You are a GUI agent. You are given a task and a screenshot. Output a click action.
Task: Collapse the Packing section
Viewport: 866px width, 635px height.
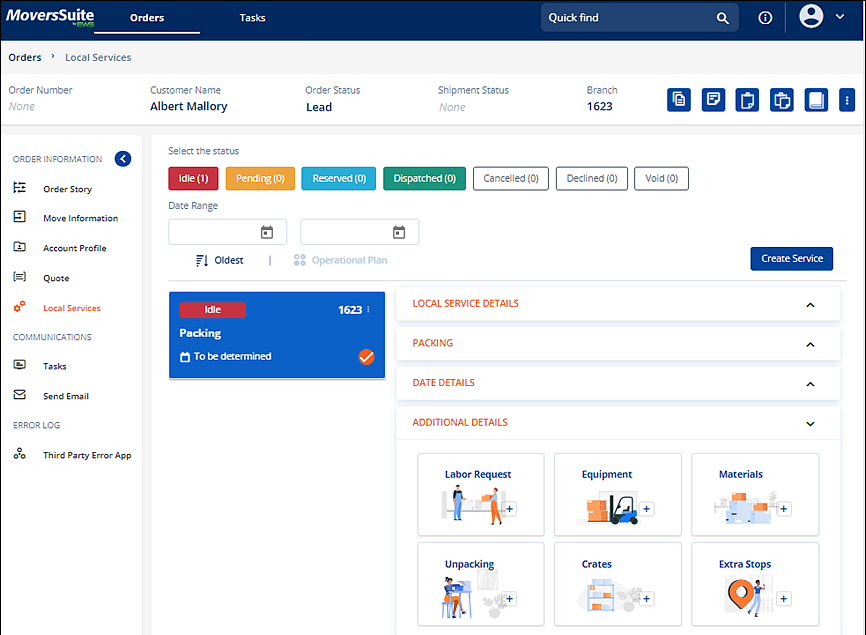tap(810, 343)
